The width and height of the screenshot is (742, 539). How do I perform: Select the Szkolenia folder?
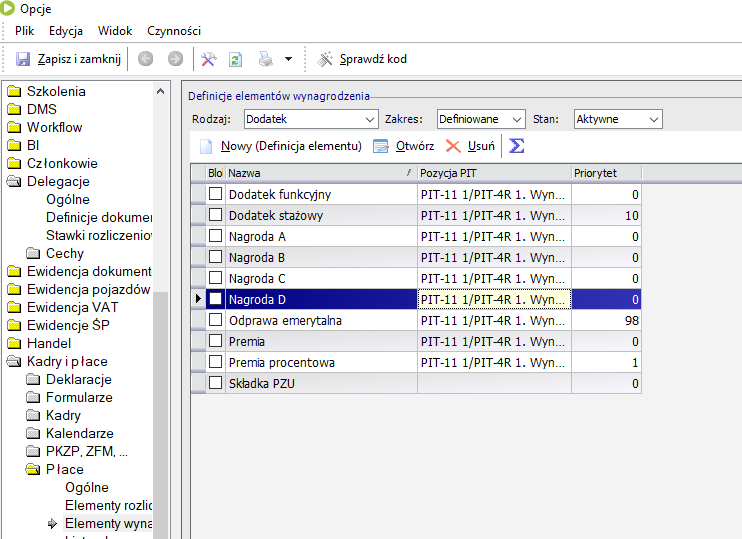pos(46,91)
